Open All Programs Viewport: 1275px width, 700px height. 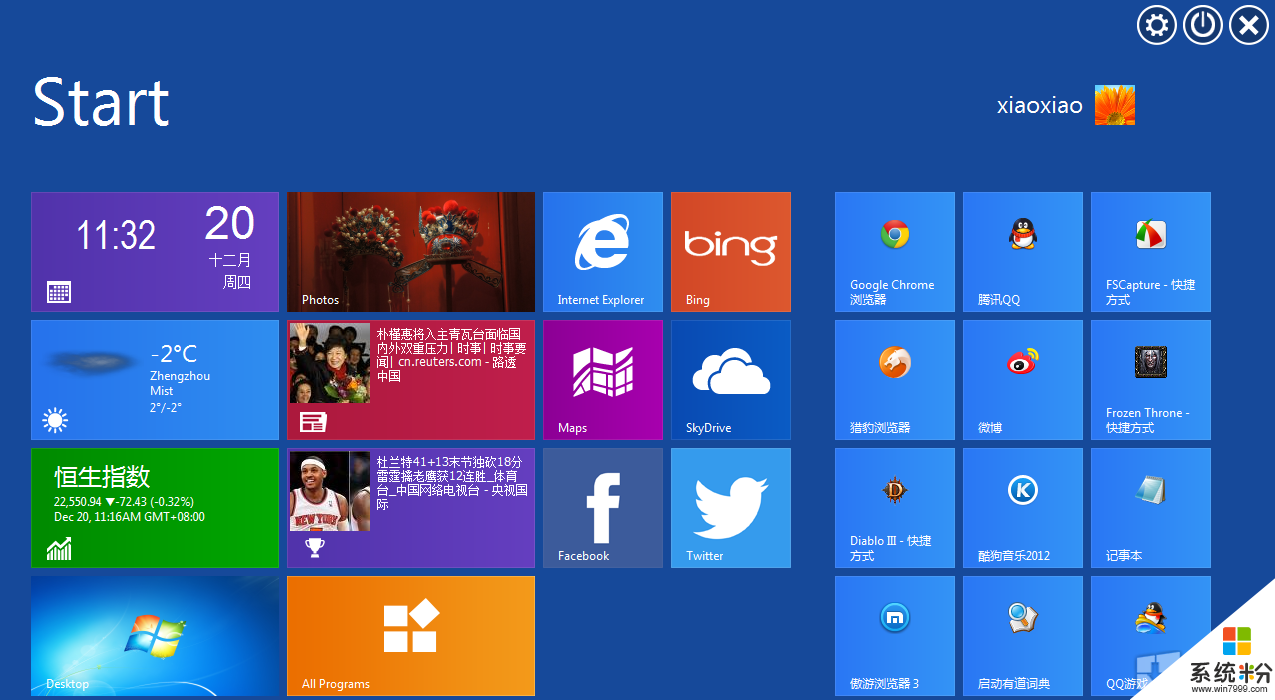coord(410,635)
